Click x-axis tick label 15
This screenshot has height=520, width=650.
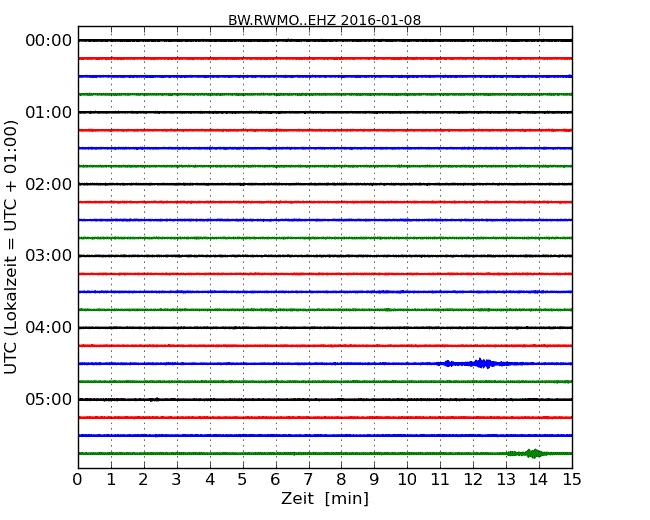click(x=572, y=480)
